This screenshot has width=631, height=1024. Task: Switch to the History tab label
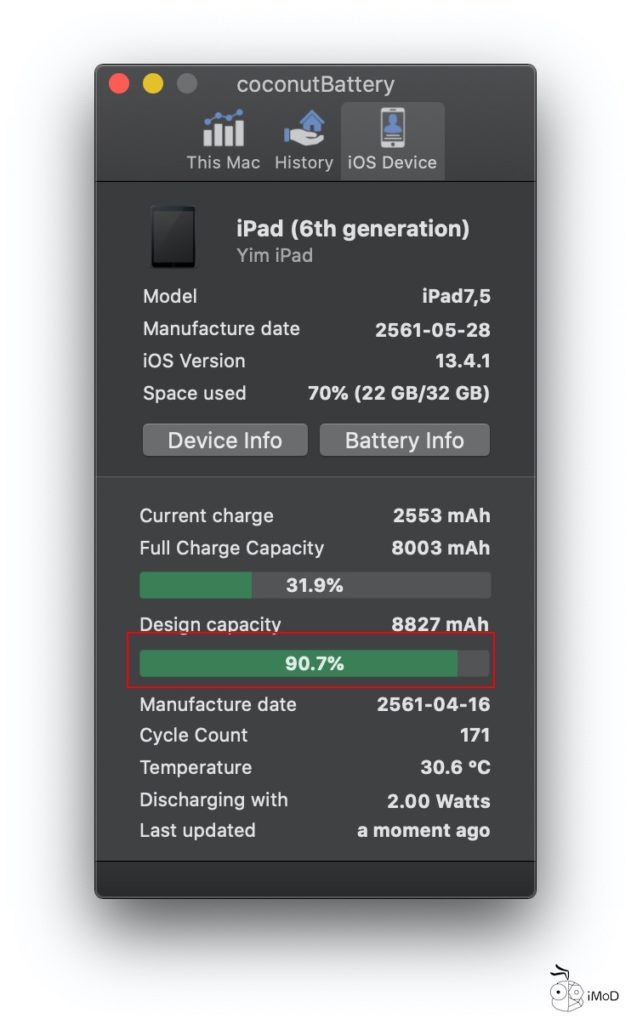(x=303, y=163)
